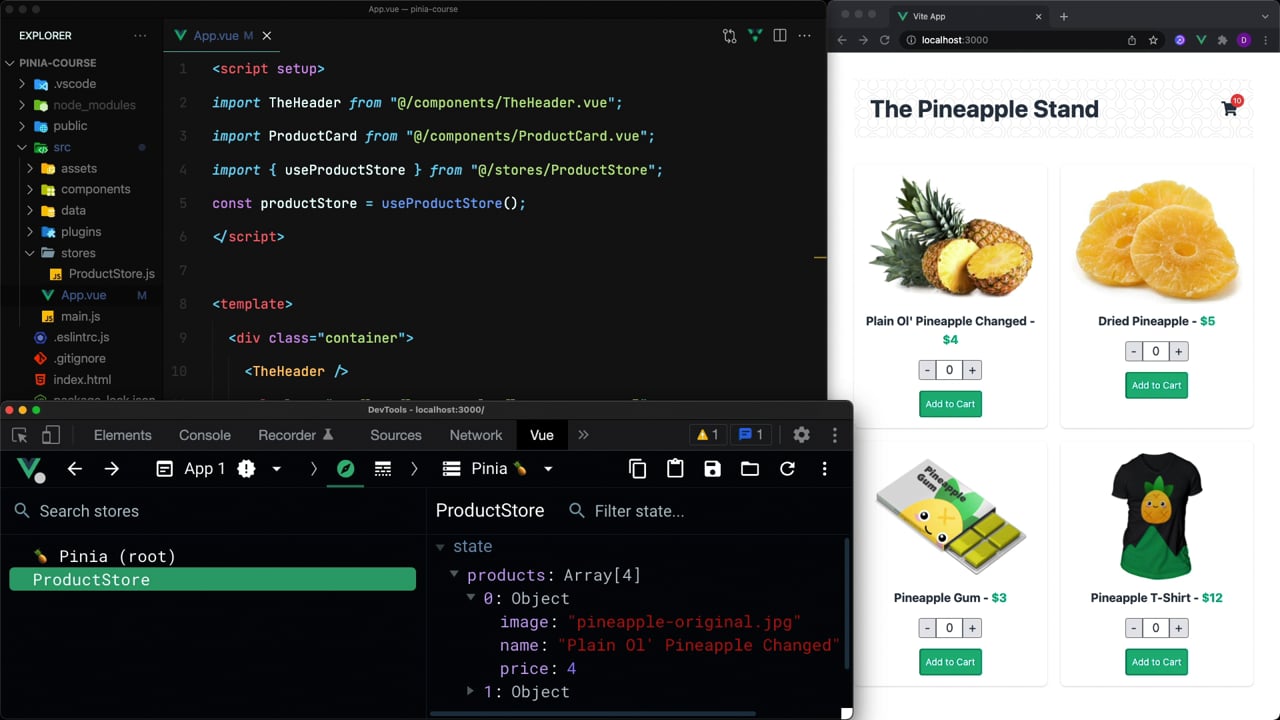The width and height of the screenshot is (1280, 720).
Task: Open DevTools settings gear
Action: coord(801,435)
